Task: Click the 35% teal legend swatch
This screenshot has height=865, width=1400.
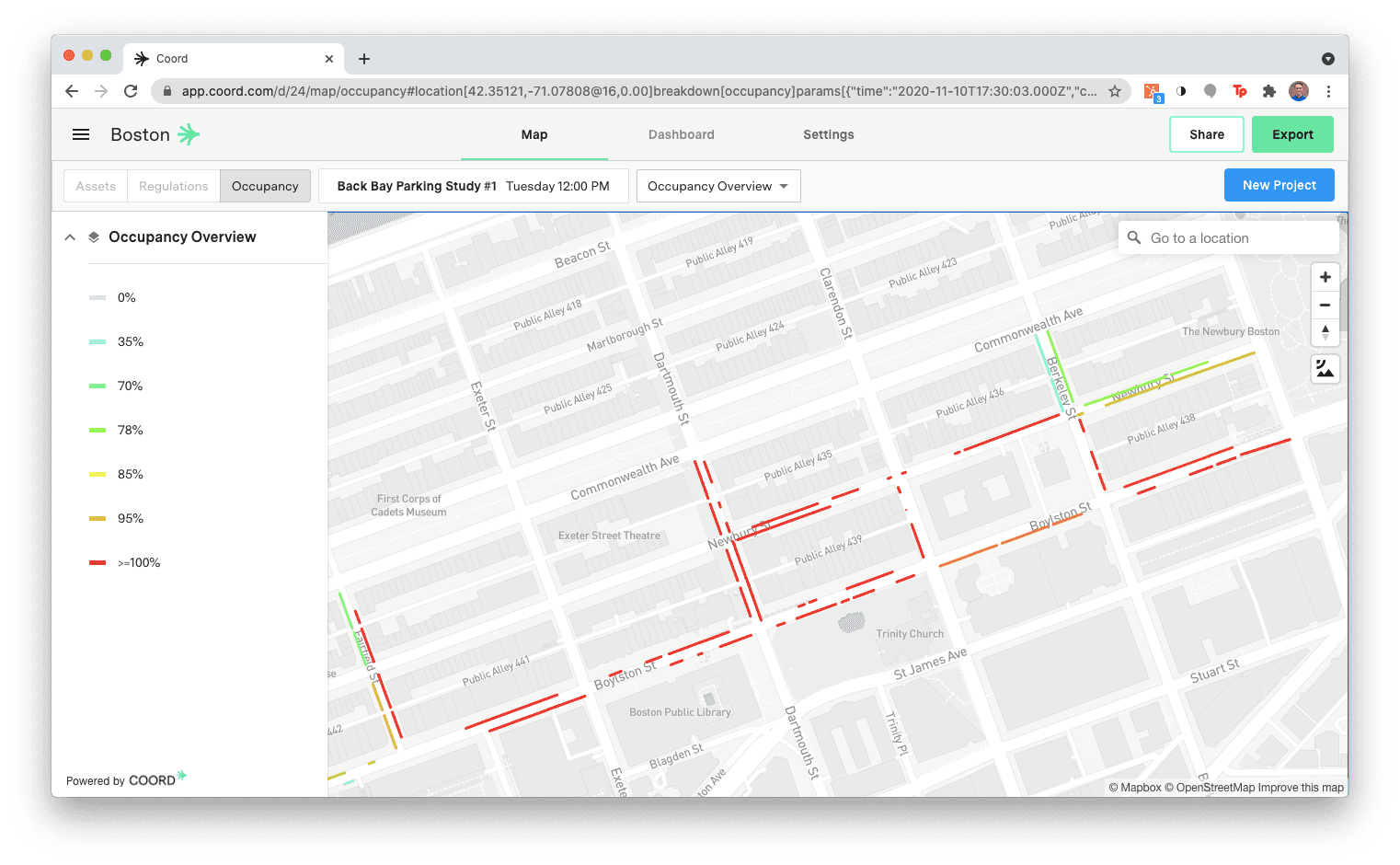Action: tap(98, 342)
